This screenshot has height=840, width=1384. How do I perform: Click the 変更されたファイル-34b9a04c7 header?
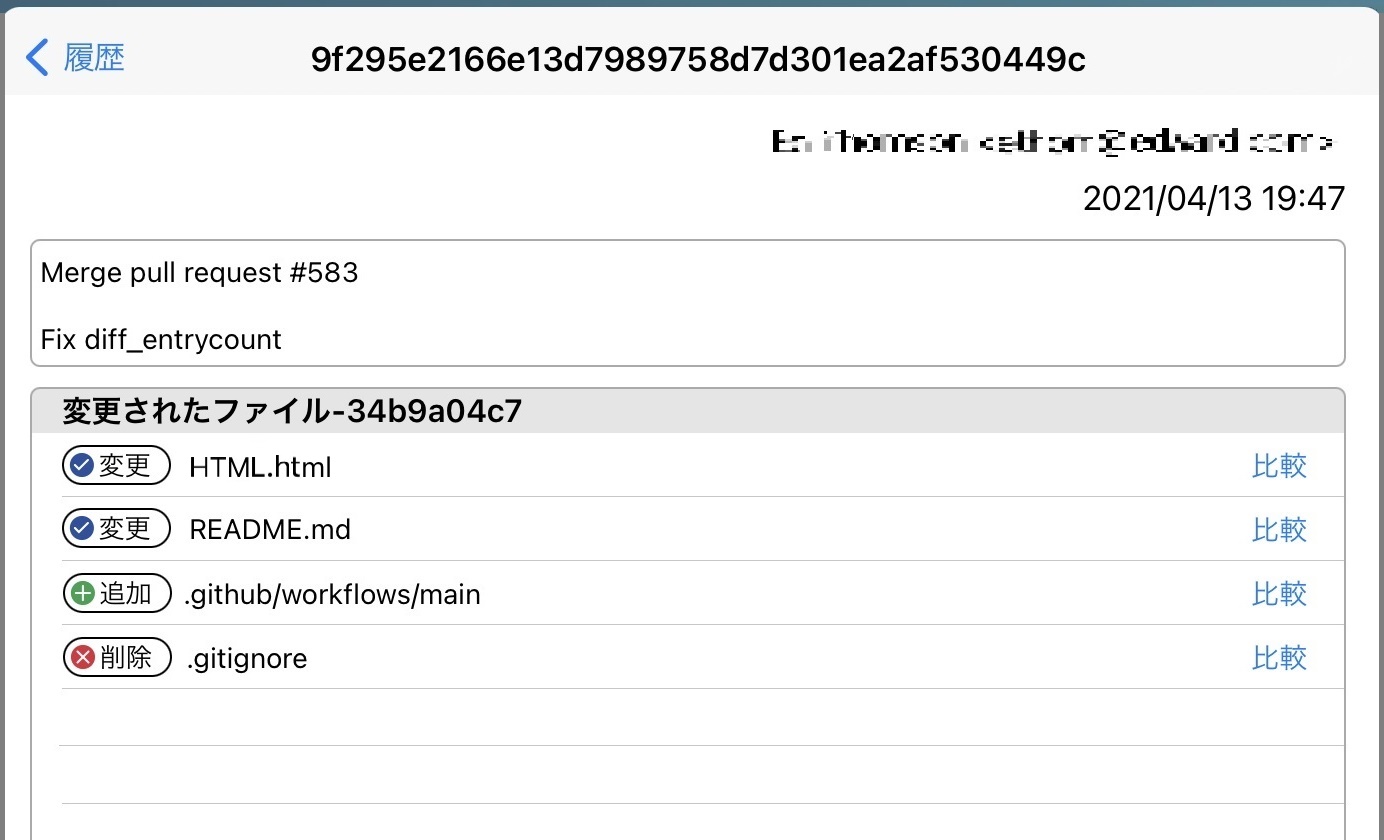pos(292,411)
